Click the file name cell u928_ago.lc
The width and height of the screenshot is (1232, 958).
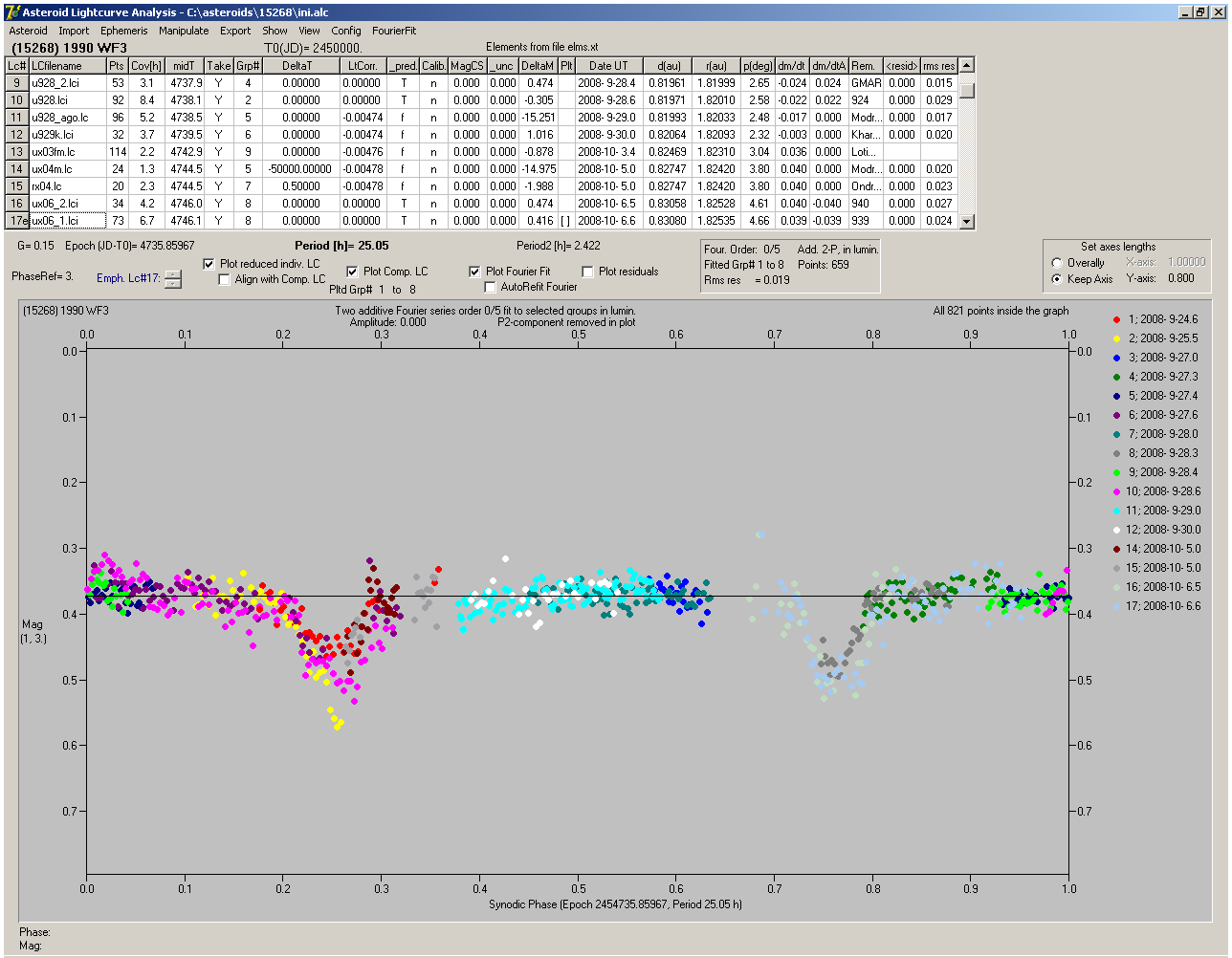point(67,118)
